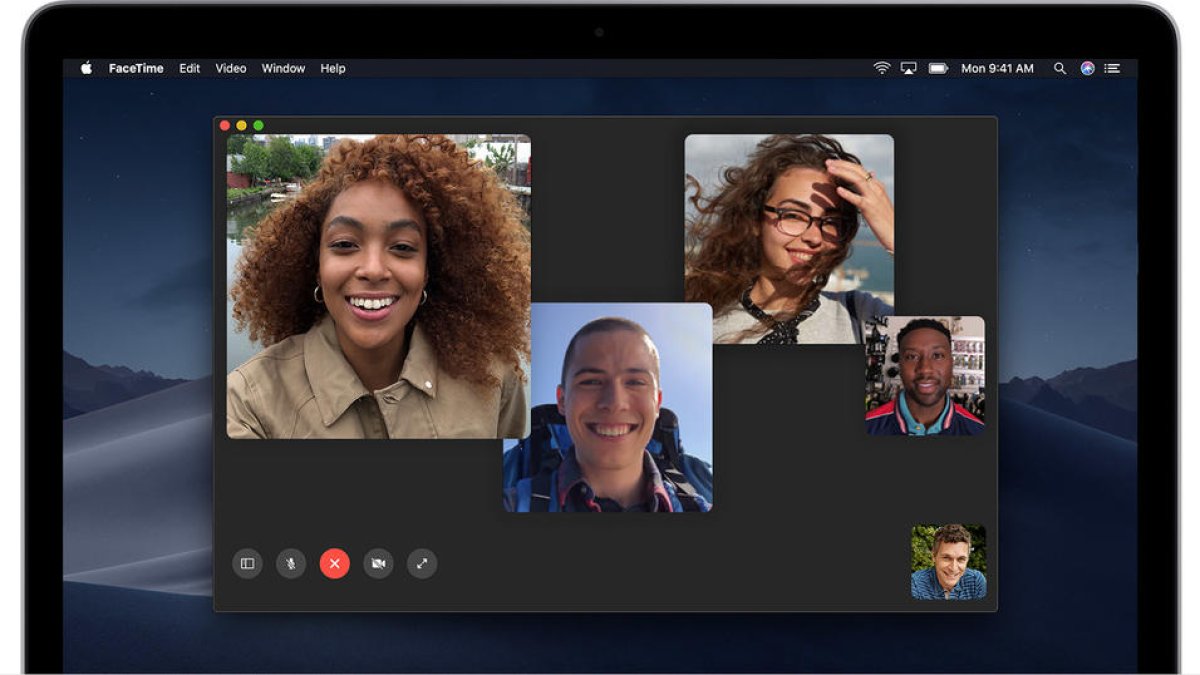Close the FaceTime window

tap(224, 125)
